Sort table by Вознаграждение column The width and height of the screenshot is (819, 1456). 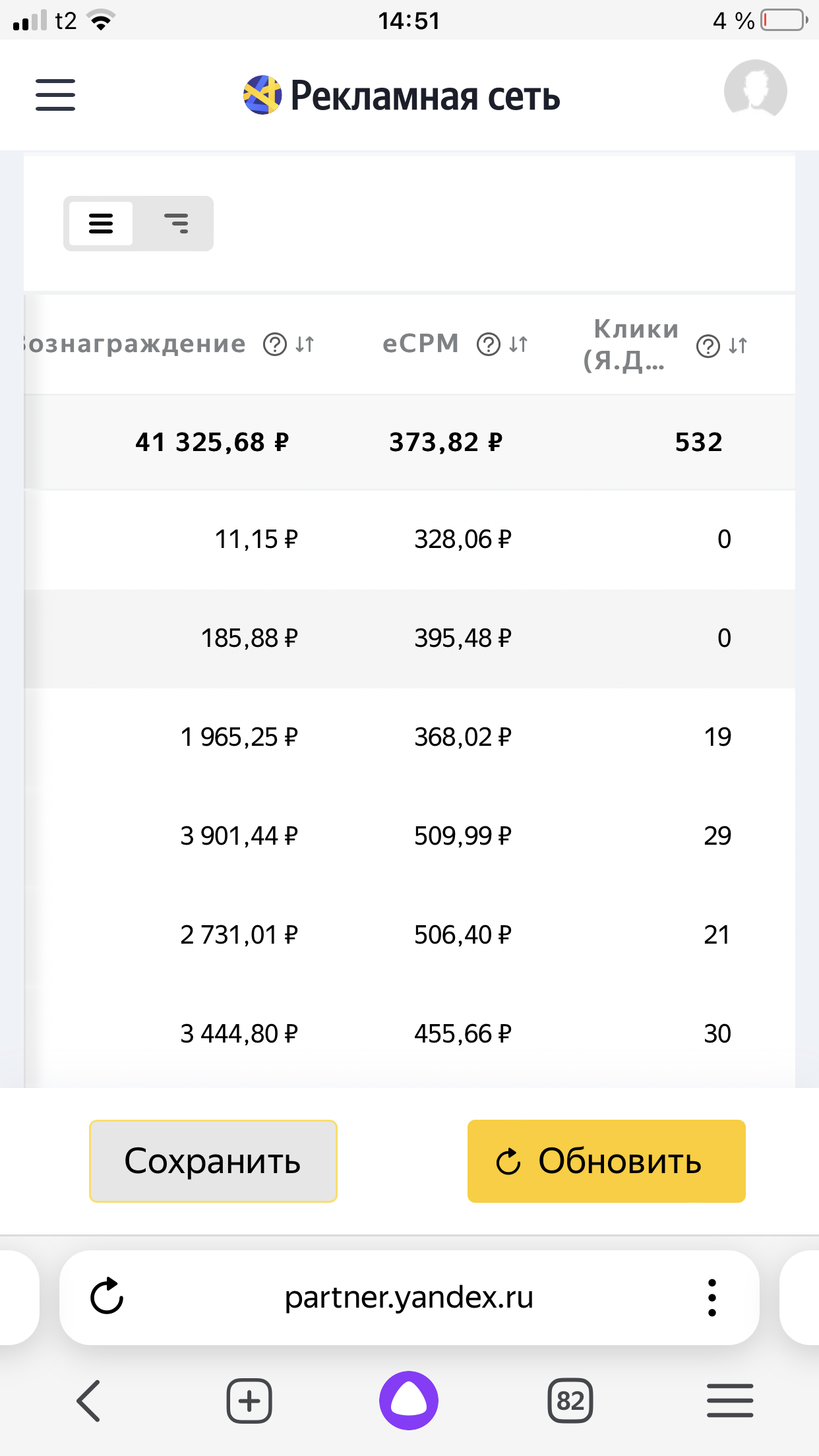pos(305,344)
